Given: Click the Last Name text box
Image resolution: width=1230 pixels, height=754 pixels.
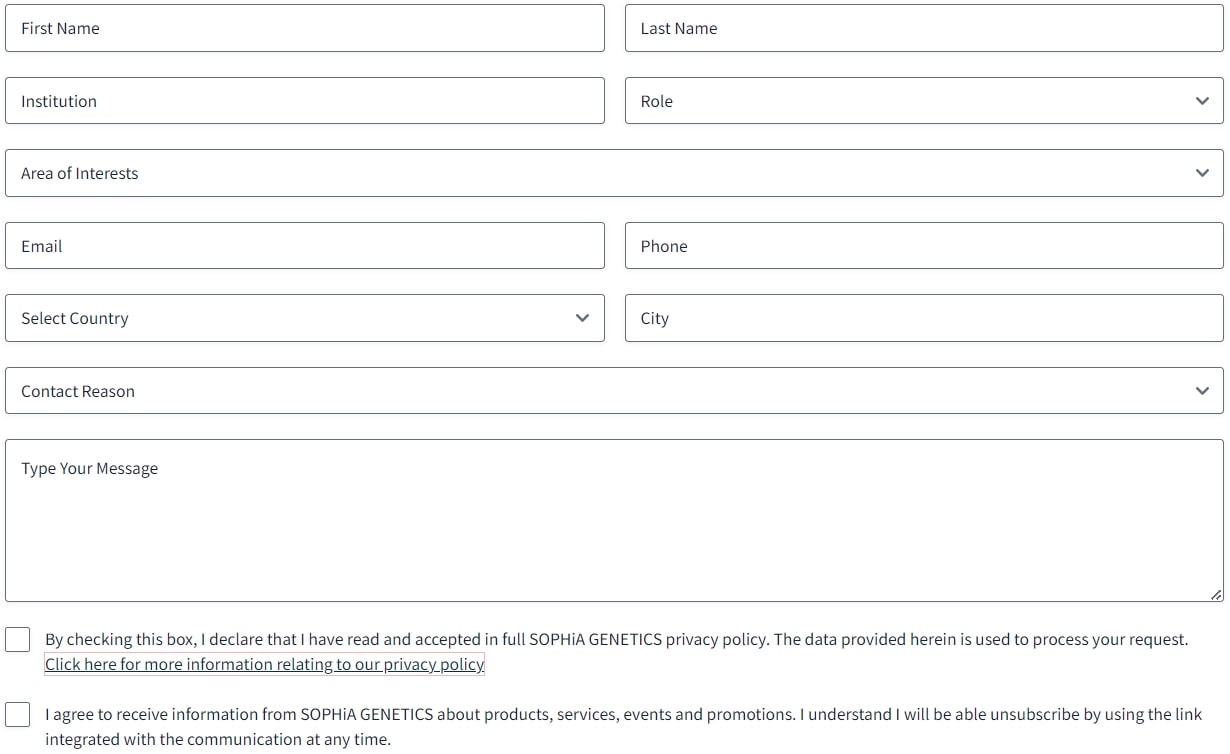Looking at the screenshot, I should coord(923,28).
